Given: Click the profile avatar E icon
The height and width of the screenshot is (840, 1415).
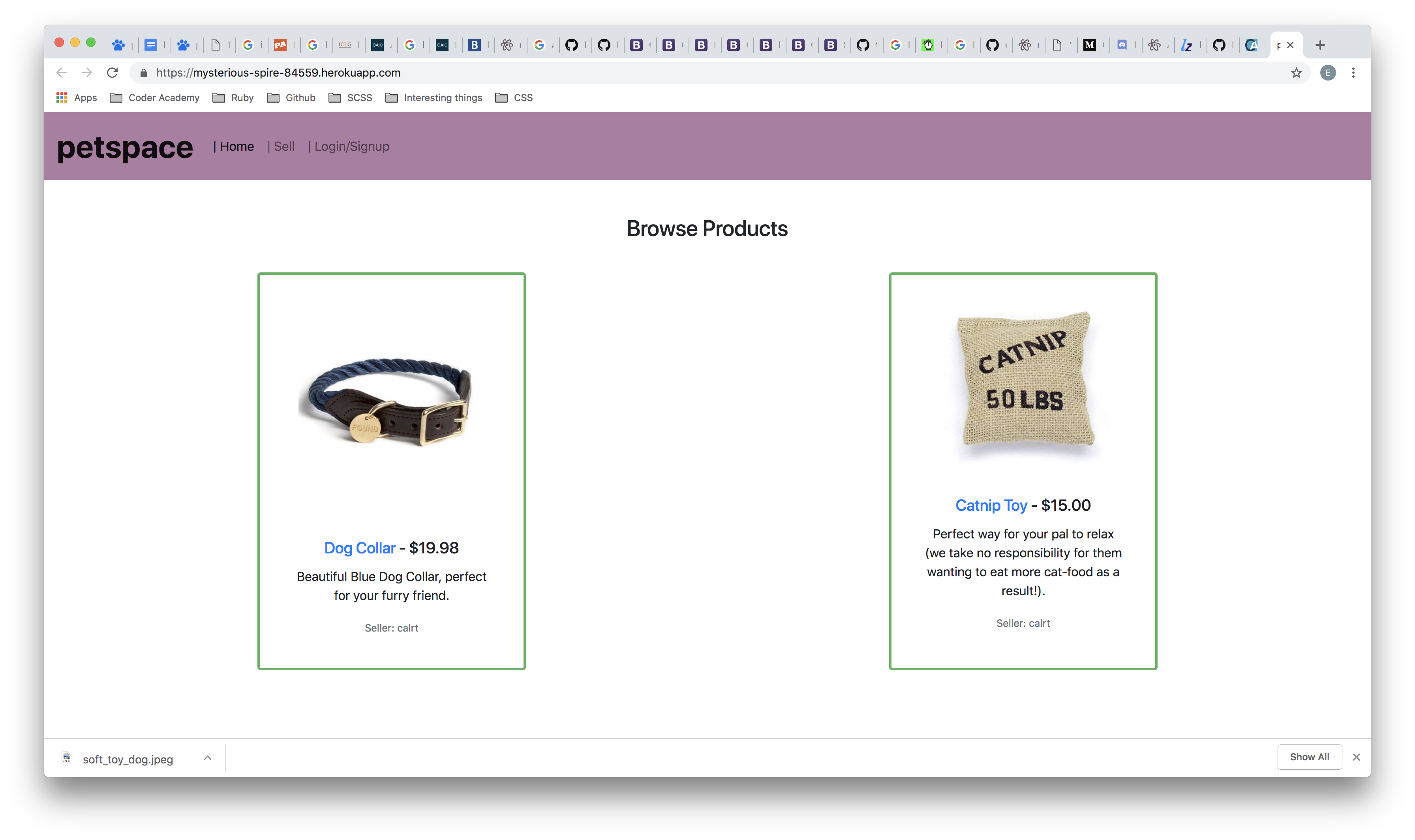Looking at the screenshot, I should (1327, 73).
